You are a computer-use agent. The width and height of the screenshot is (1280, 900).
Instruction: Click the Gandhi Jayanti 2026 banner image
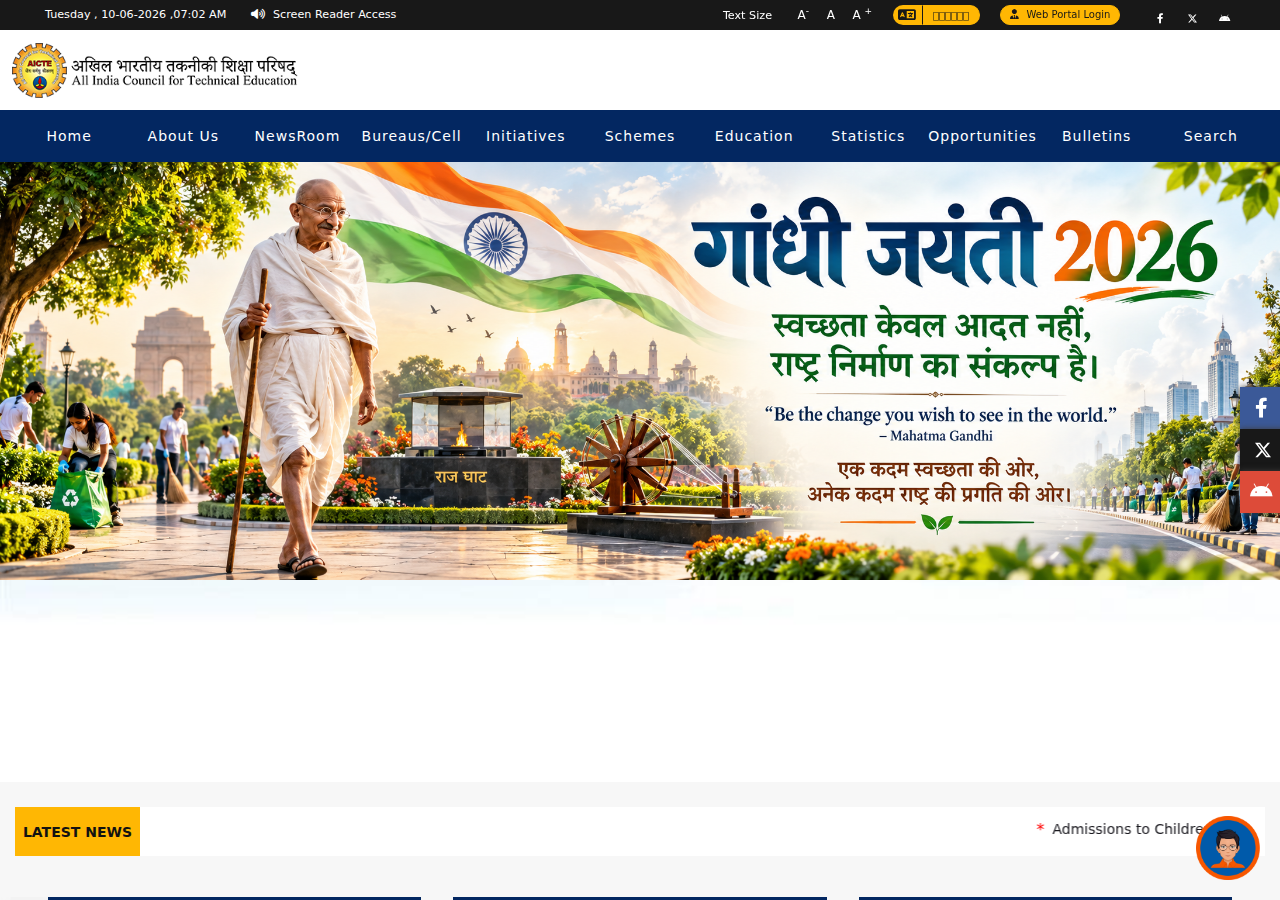tap(640, 371)
